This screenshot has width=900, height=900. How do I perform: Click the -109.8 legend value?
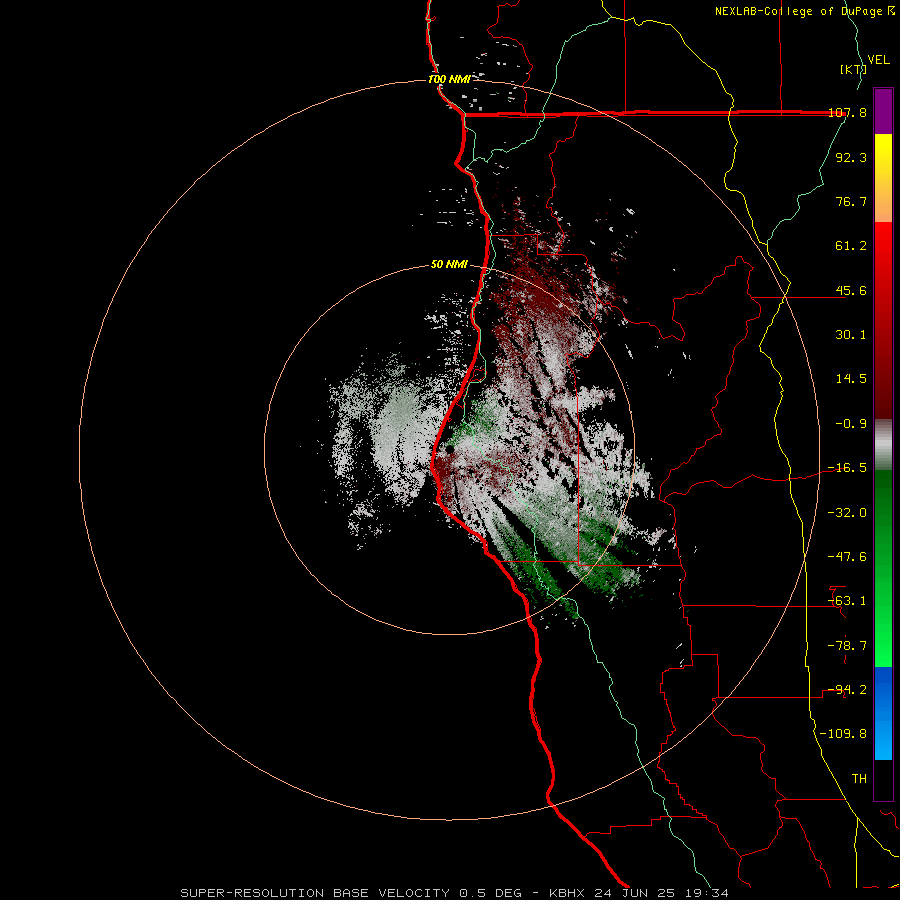[843, 734]
